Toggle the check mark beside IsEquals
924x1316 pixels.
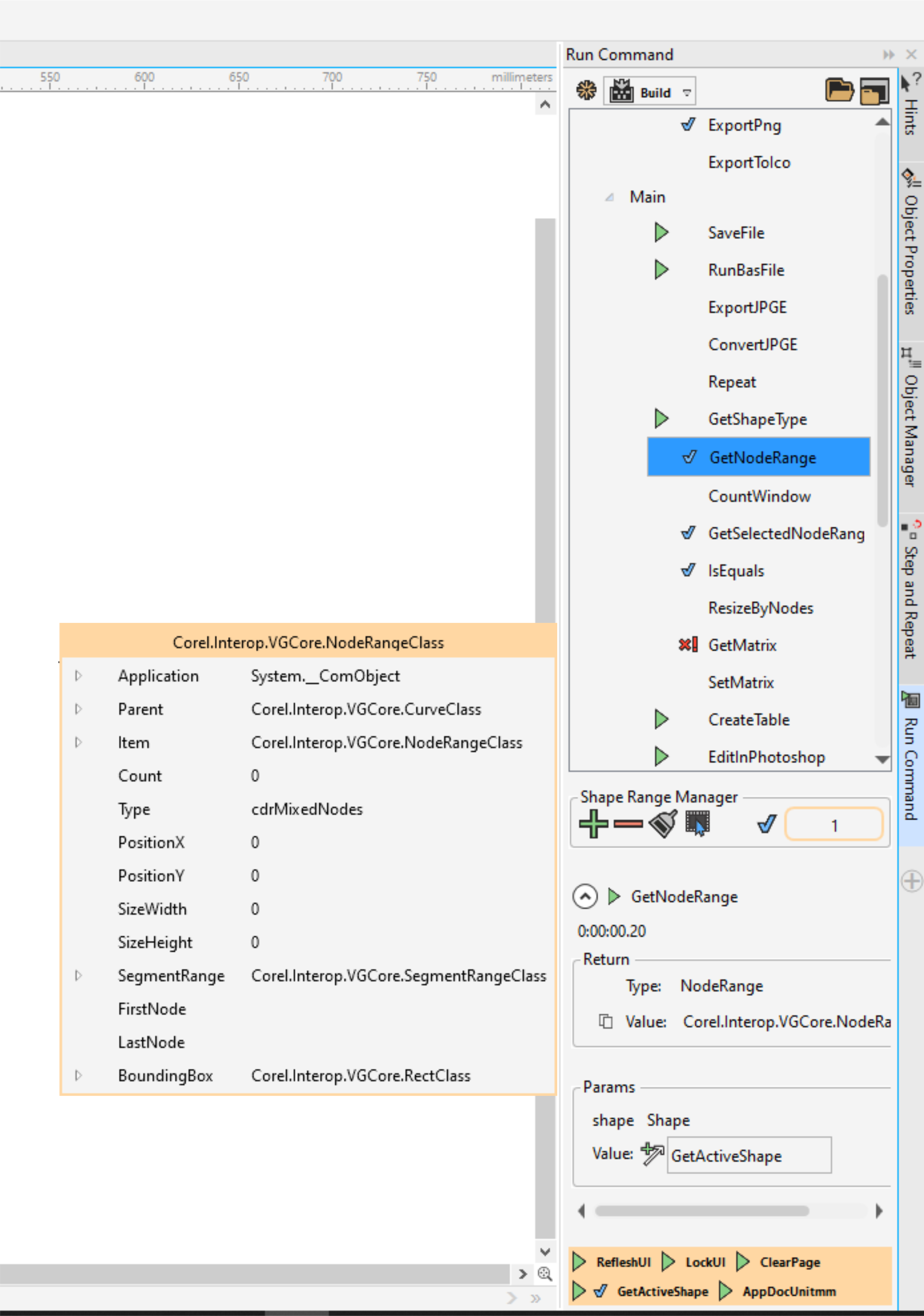tap(688, 570)
